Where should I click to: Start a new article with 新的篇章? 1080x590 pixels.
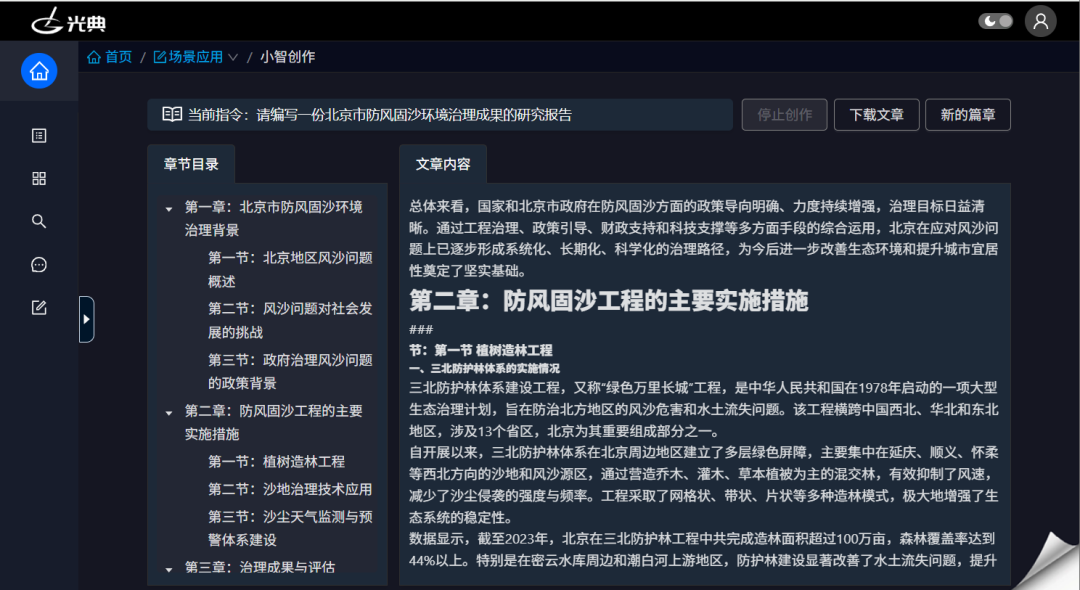pos(967,114)
